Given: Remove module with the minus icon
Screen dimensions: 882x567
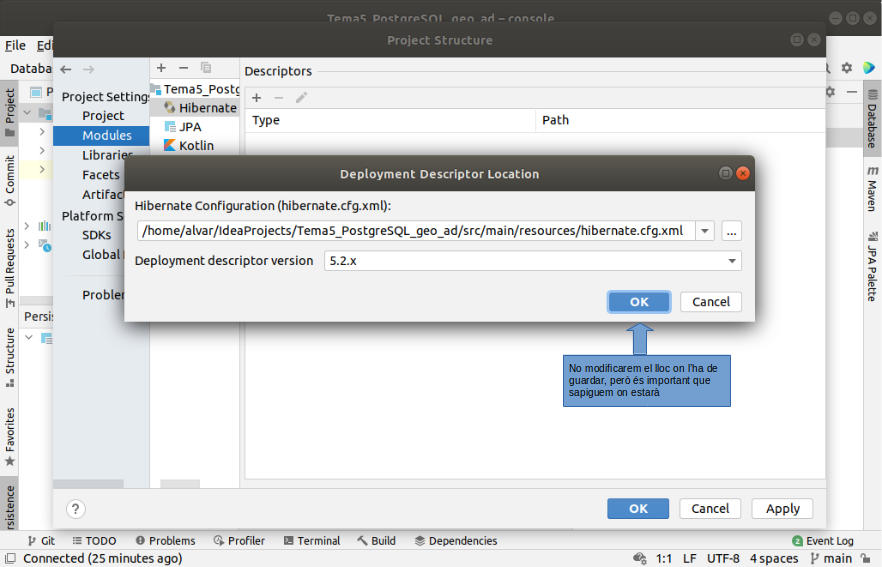Looking at the screenshot, I should tap(183, 68).
